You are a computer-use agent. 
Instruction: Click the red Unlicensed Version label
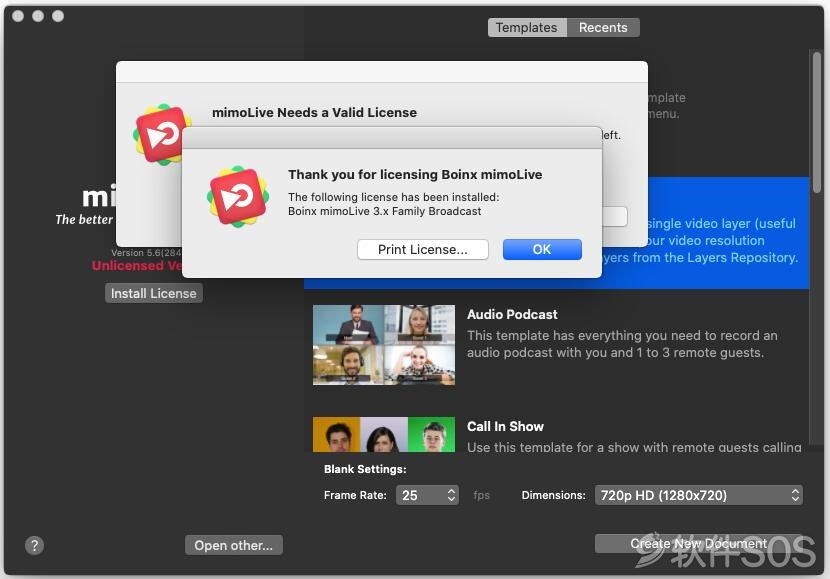click(137, 266)
